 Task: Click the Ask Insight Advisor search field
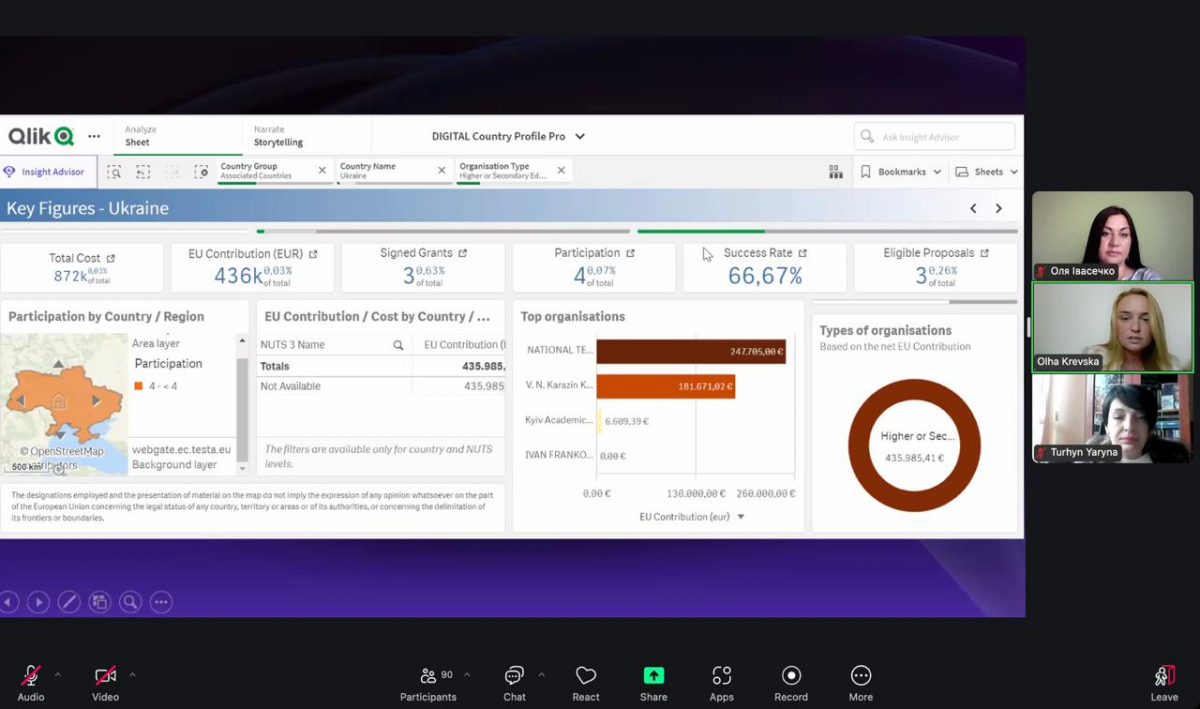click(x=935, y=137)
